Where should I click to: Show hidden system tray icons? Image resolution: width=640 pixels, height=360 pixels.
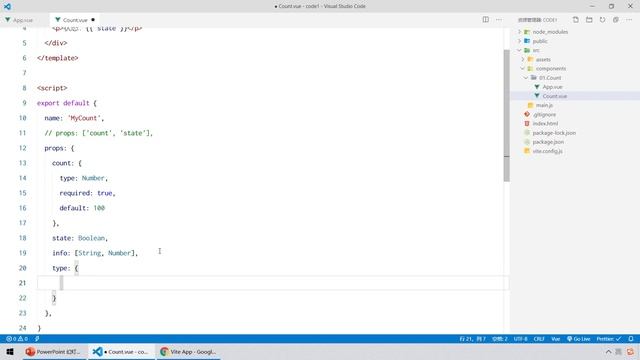click(x=608, y=352)
